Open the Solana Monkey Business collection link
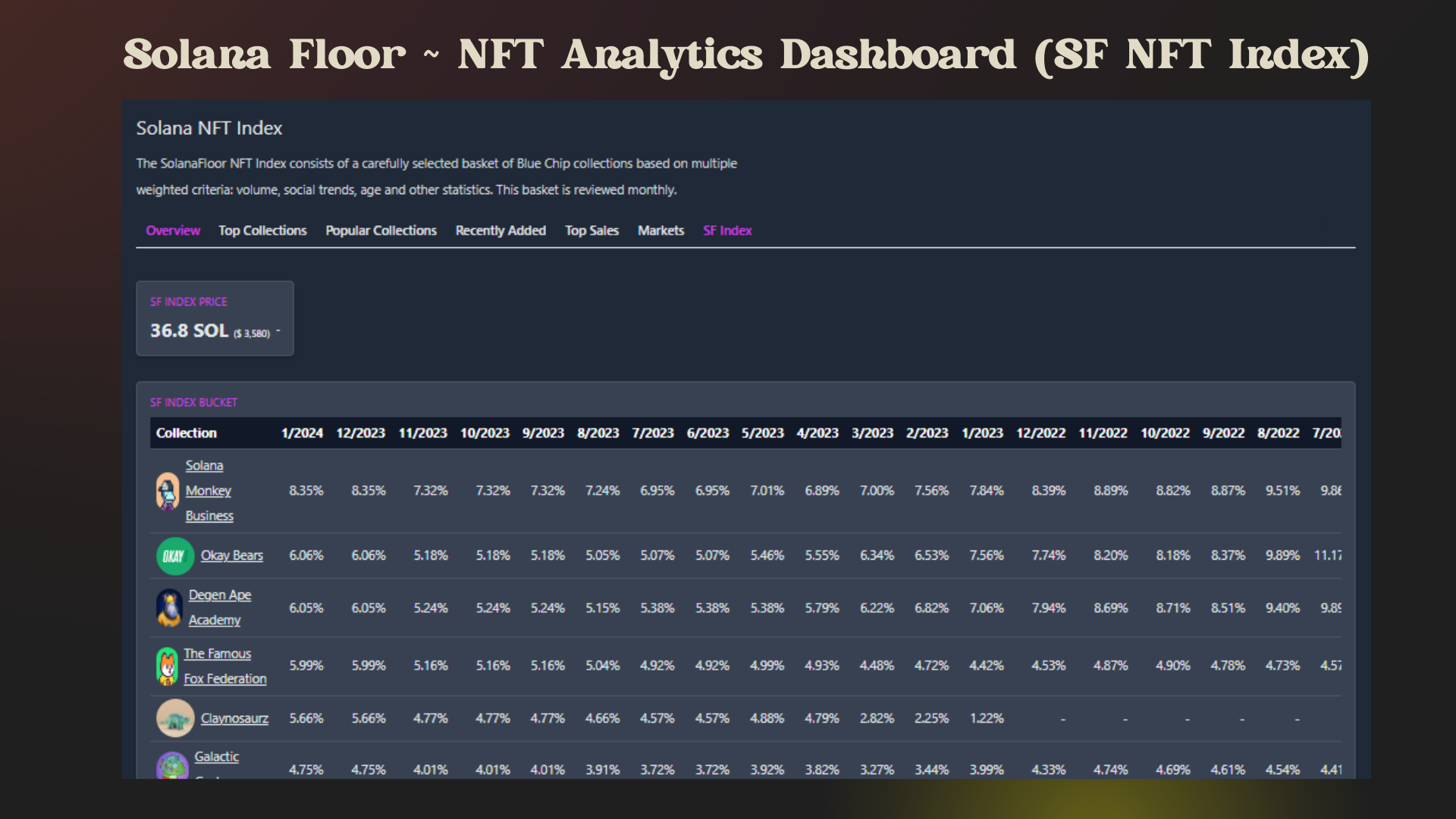The height and width of the screenshot is (819, 1456). [x=209, y=491]
